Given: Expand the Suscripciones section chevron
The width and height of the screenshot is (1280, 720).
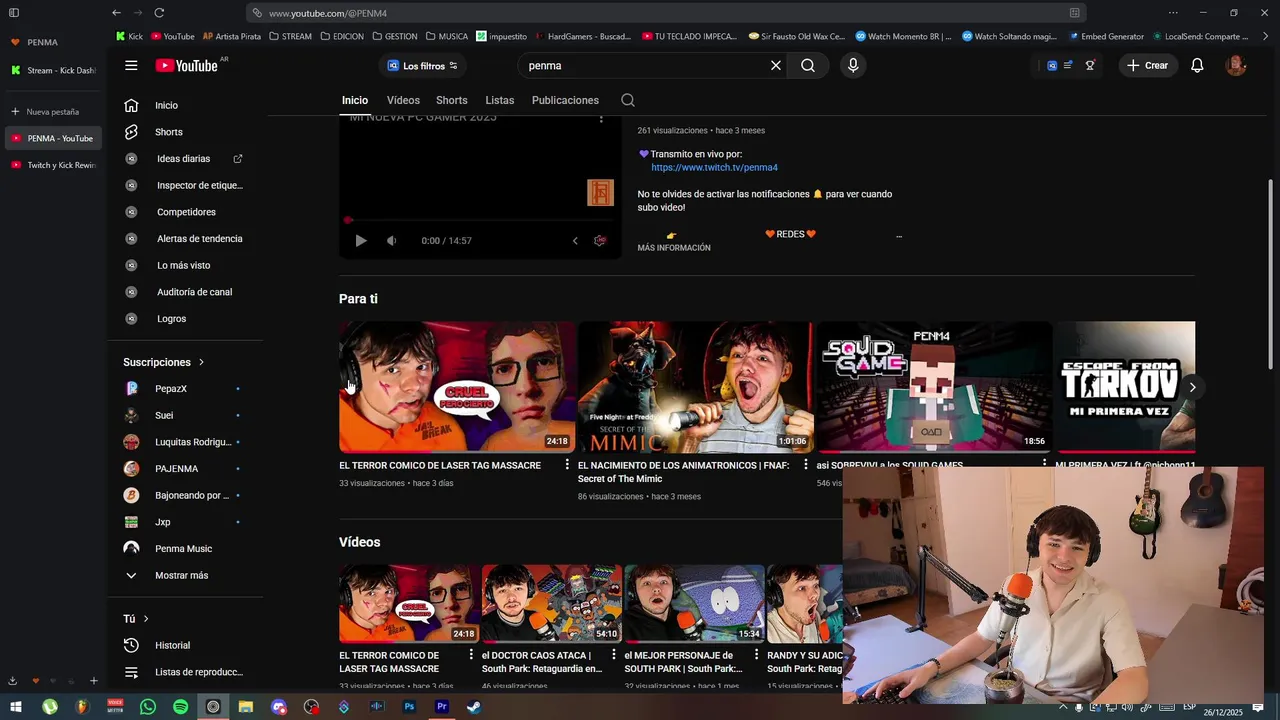Looking at the screenshot, I should (201, 362).
